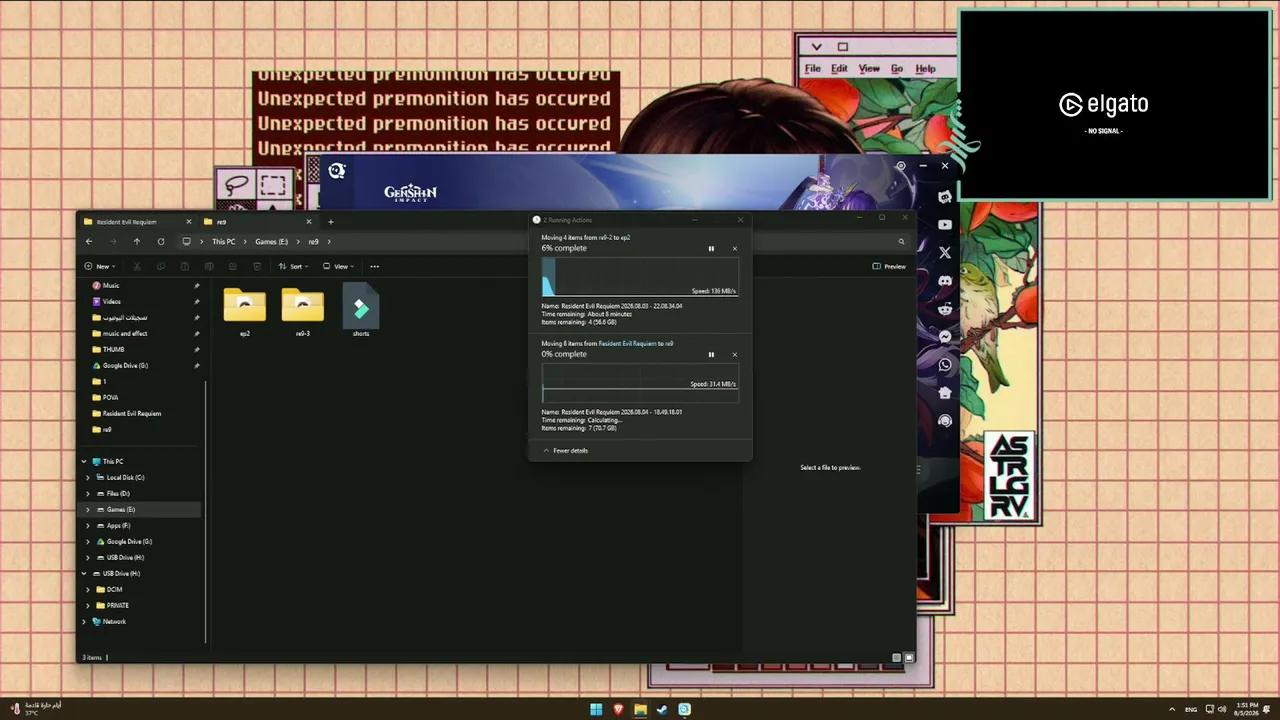This screenshot has width=1280, height=720.
Task: Open Steam from the taskbar
Action: click(x=662, y=710)
